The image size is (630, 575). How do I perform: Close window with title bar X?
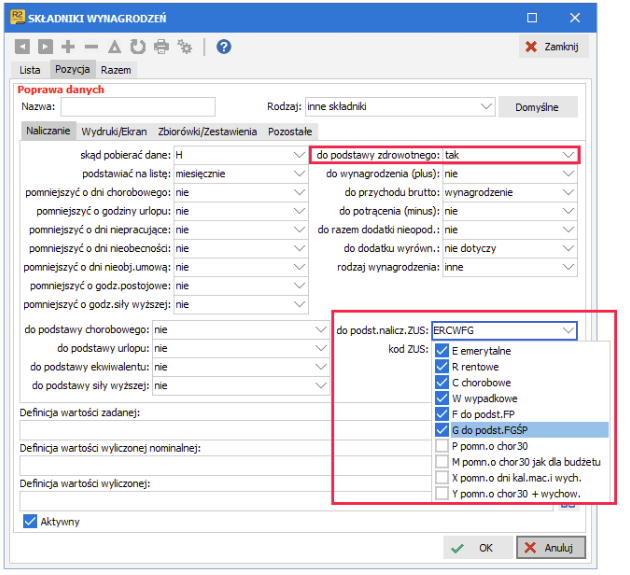[x=575, y=18]
